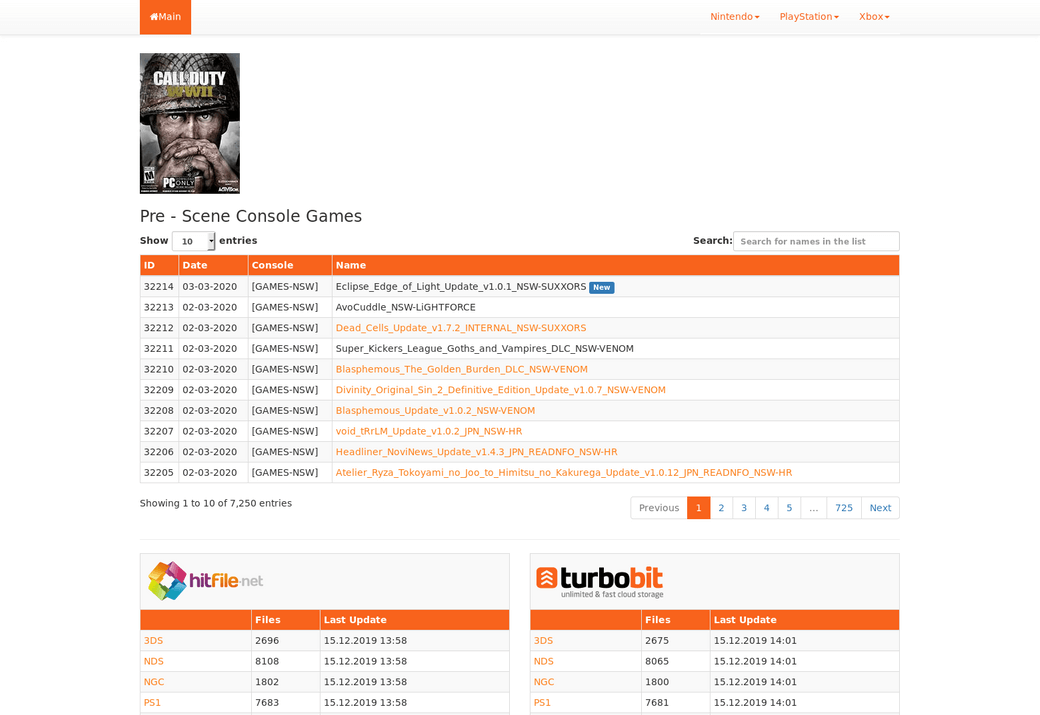Expand the Xbox menu

(874, 17)
